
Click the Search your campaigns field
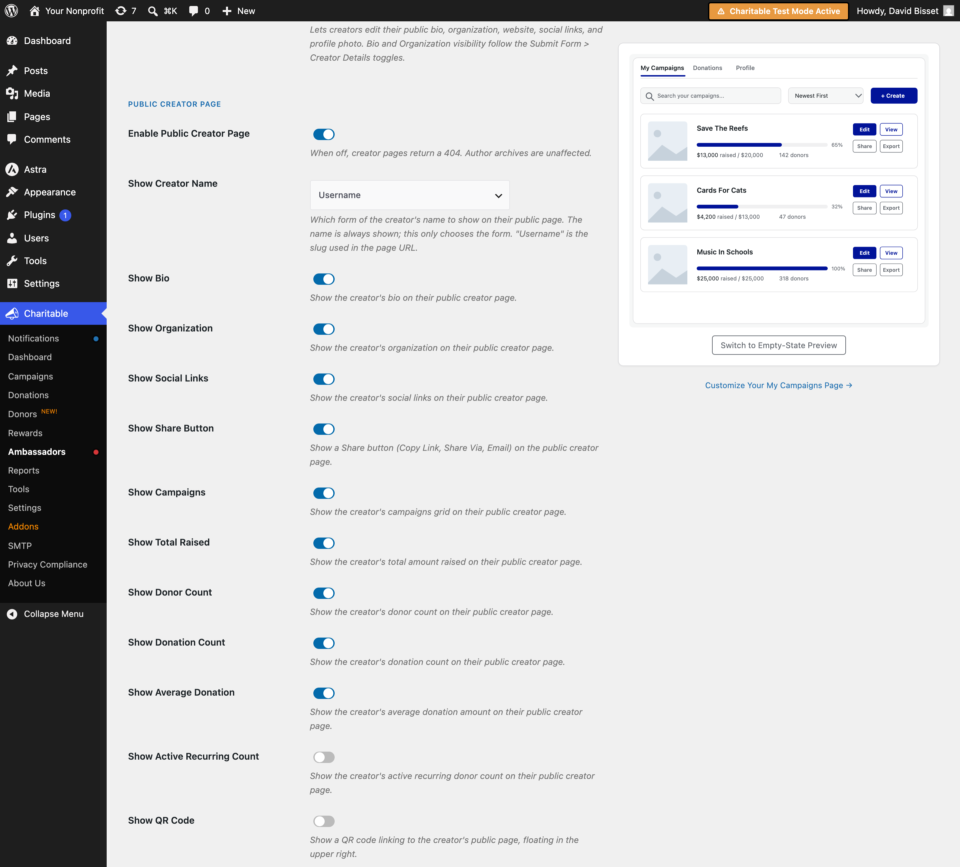(710, 96)
